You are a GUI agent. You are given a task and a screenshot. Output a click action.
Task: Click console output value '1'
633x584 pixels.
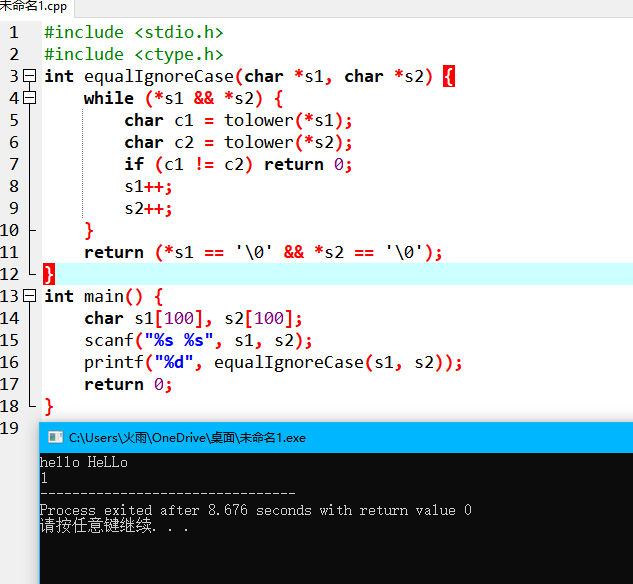pos(44,478)
